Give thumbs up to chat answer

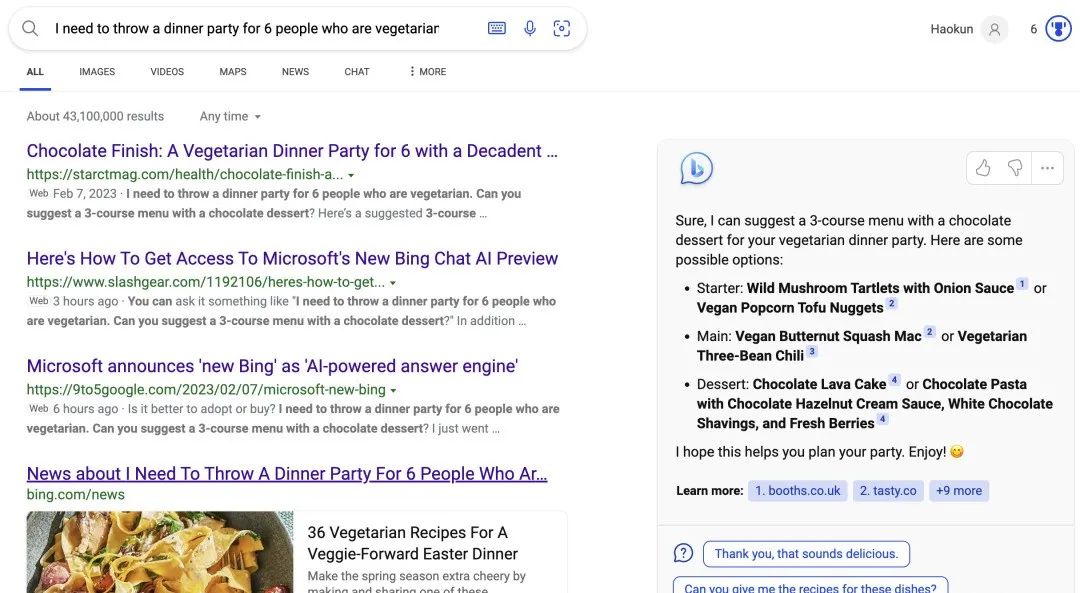[x=983, y=168]
